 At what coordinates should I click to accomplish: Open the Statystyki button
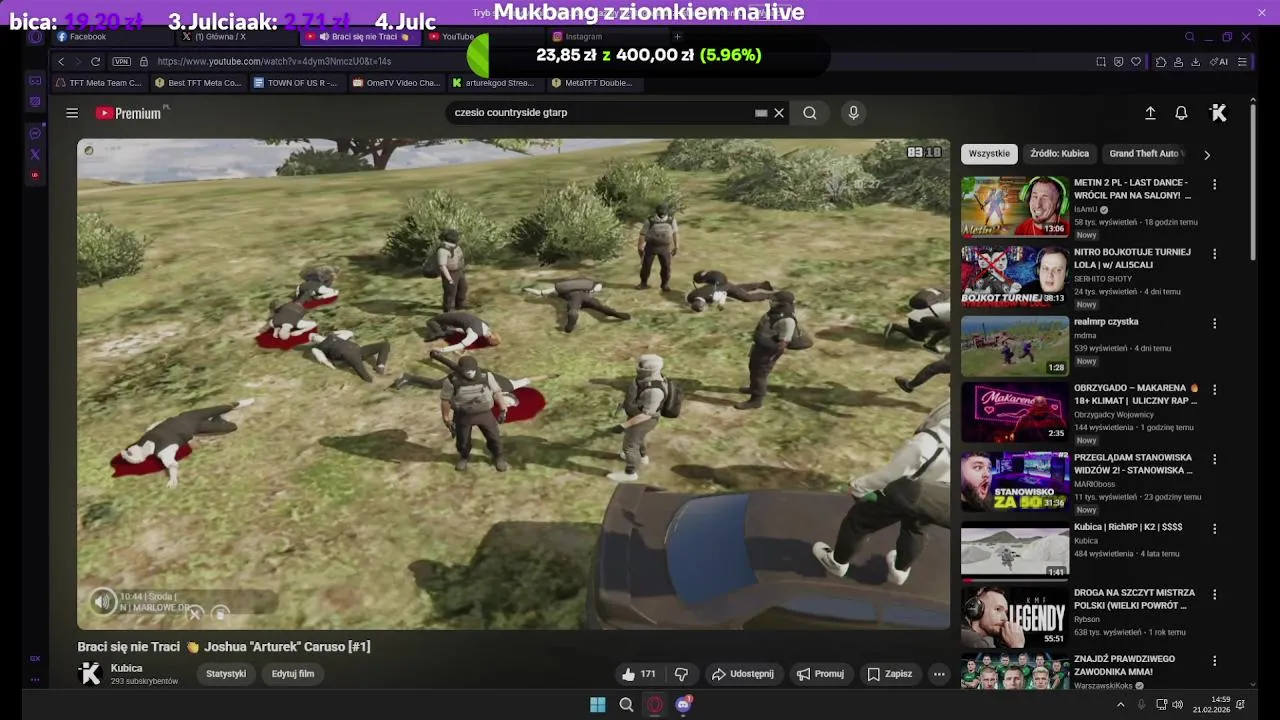point(226,674)
